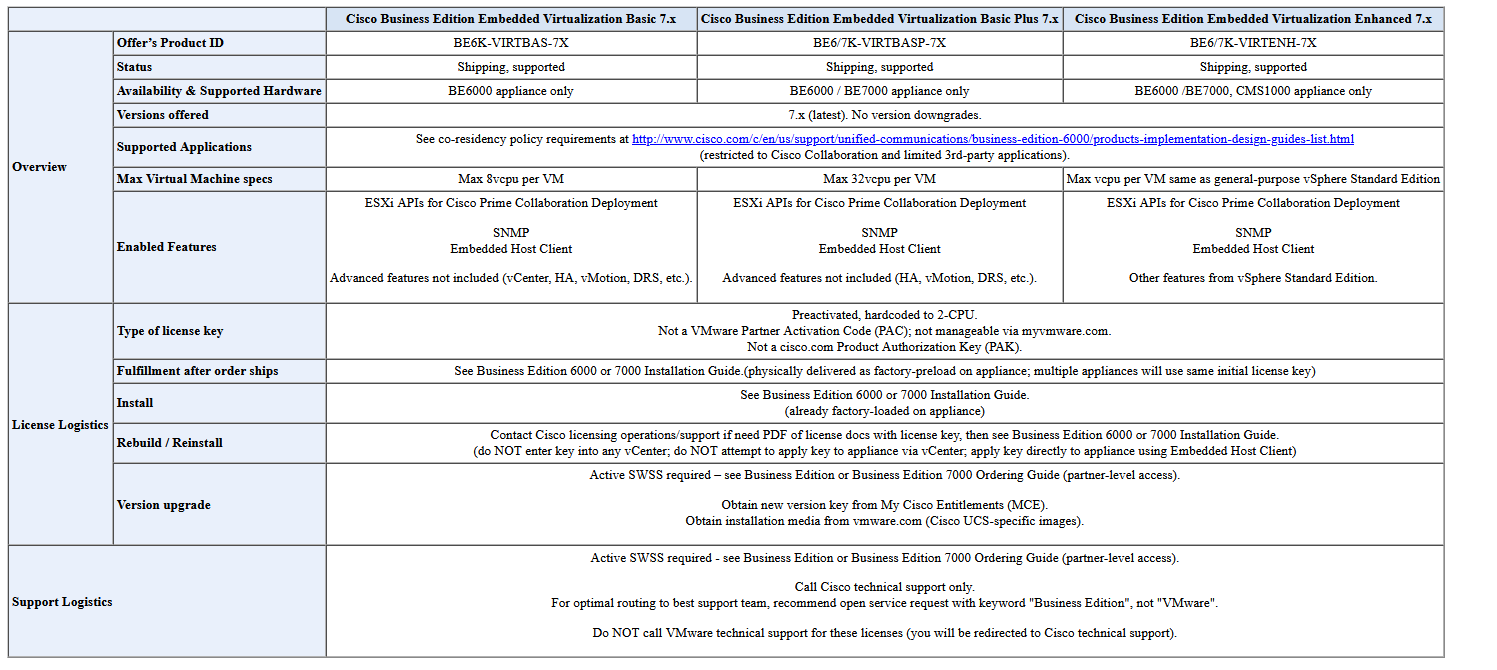
Task: Click 'Obtain new version key from My Cisco Entitlements' text
Action: pos(885,505)
